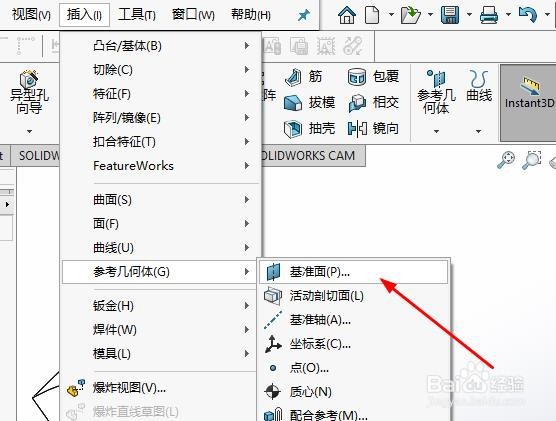Select FeatureWorks menu entry
The height and width of the screenshot is (421, 556).
click(161, 166)
